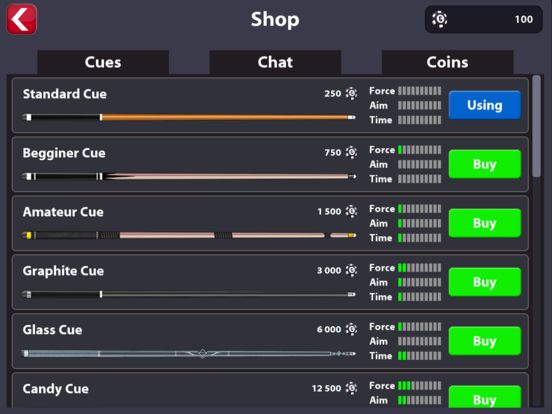The image size is (552, 414).
Task: Buy the Begginer Cue
Action: [485, 164]
